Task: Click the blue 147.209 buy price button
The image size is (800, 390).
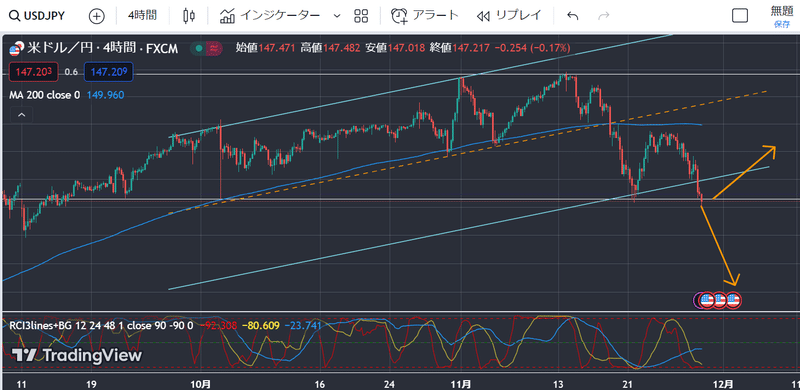Action: click(109, 72)
